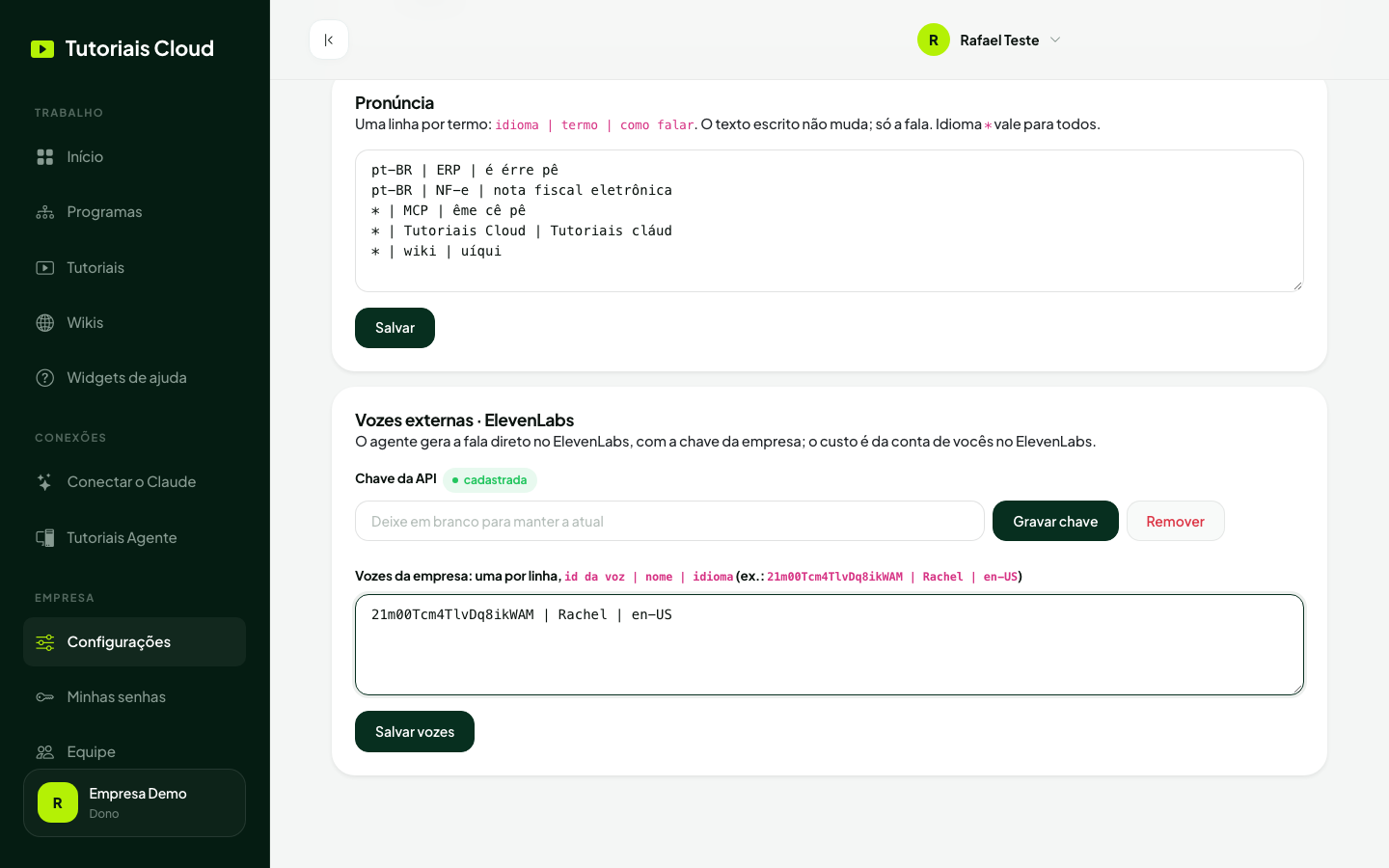
Task: Click the Gravar chave button
Action: 1055,521
